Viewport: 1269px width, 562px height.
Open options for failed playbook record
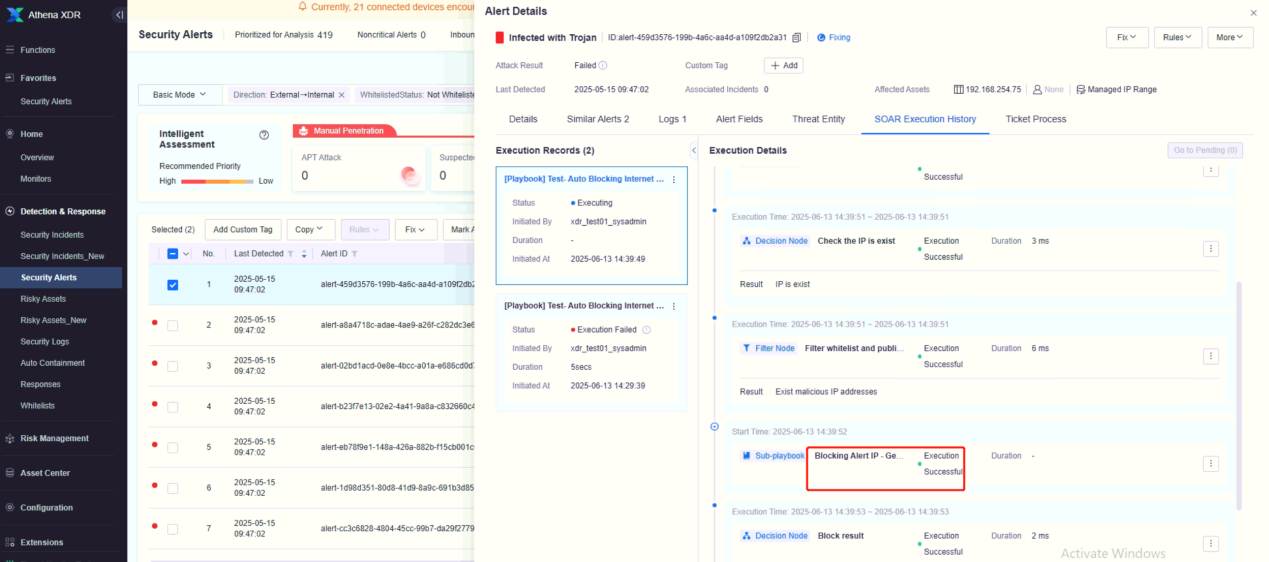tap(673, 306)
